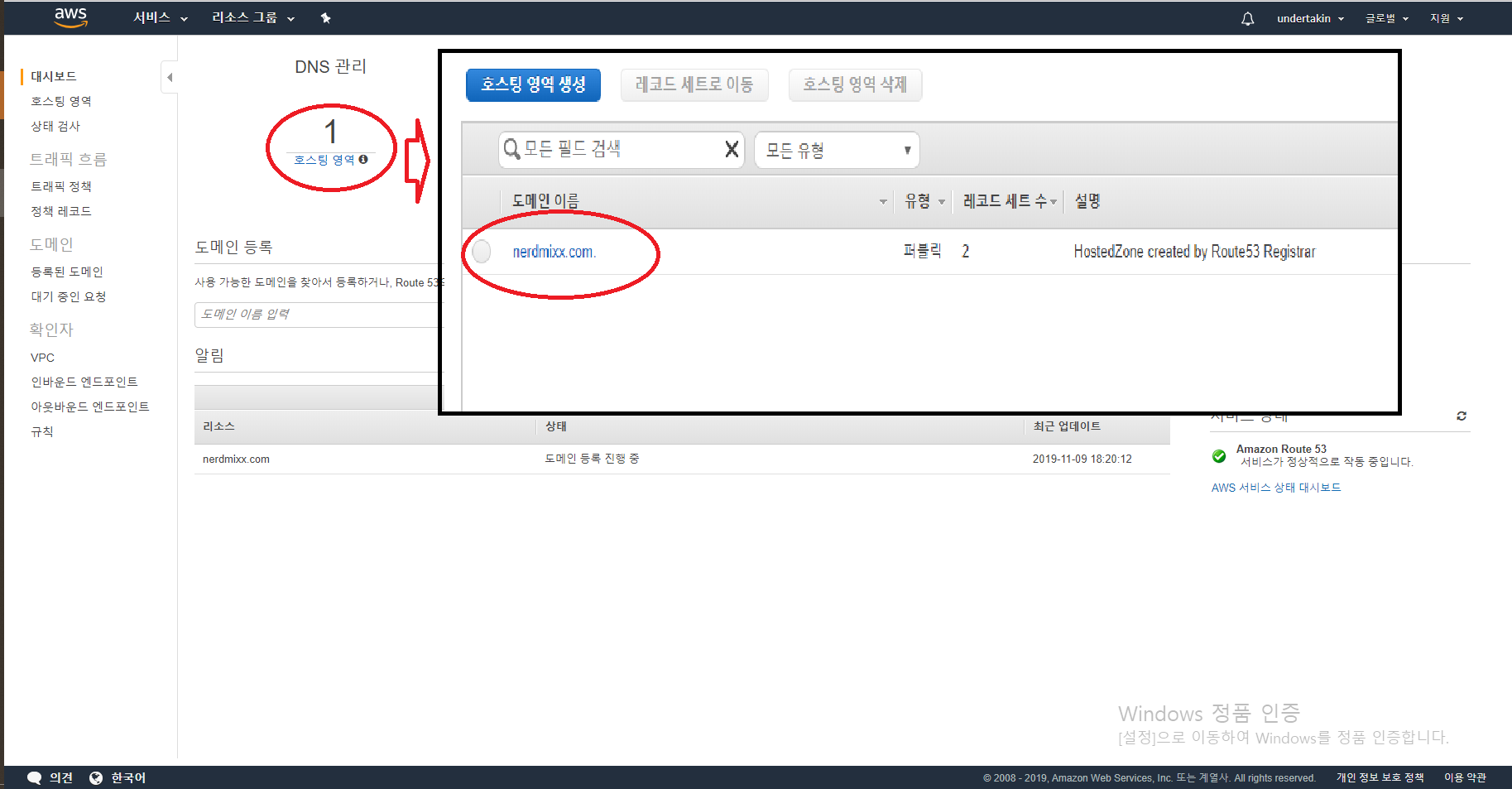Screen dimensions: 1512x789
Task: Click the 퍼블릭 type cell
Action: [x=922, y=251]
